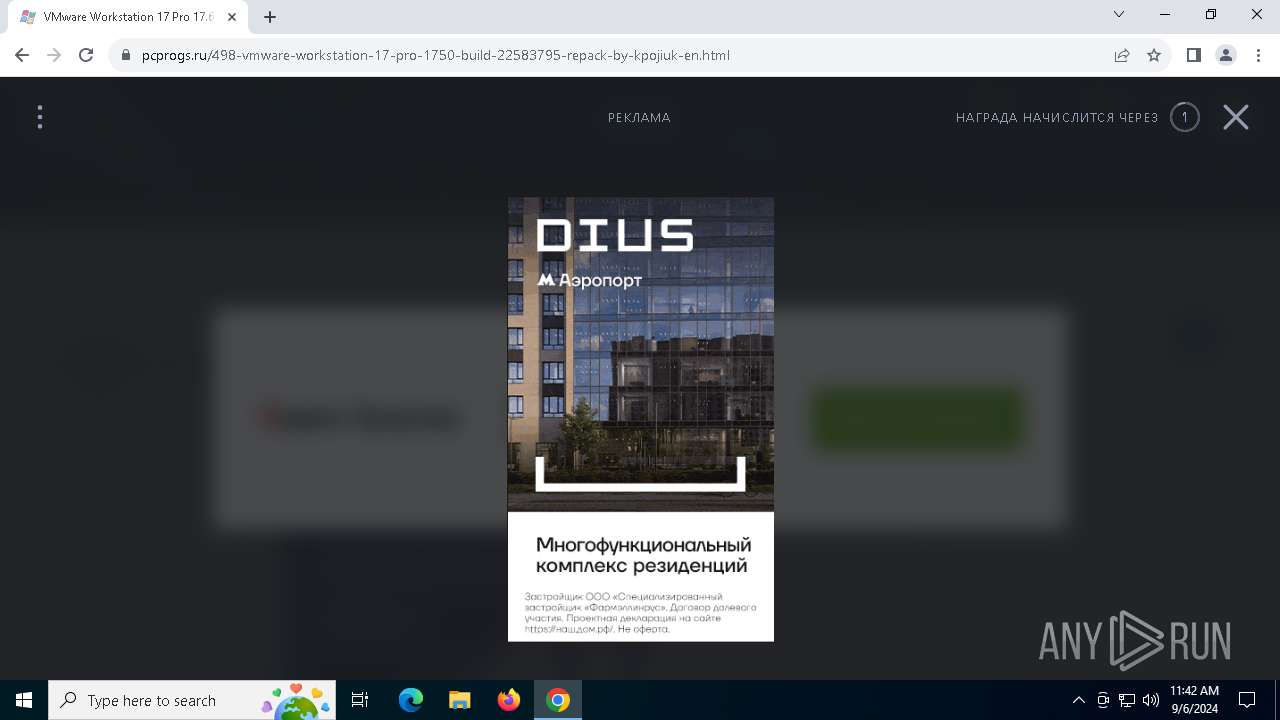Open File Explorer from taskbar

(460, 700)
